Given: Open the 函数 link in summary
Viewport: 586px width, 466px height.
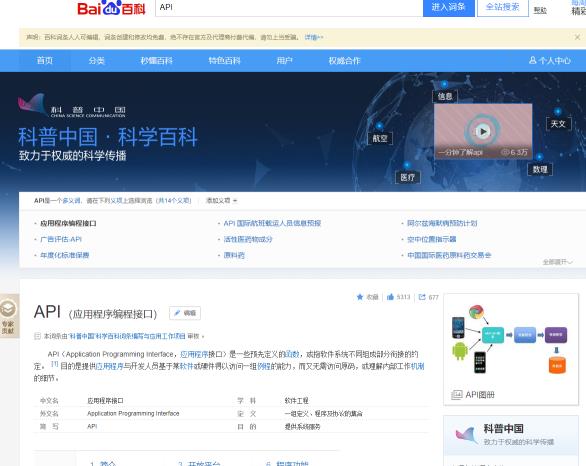Looking at the screenshot, I should click(292, 354).
